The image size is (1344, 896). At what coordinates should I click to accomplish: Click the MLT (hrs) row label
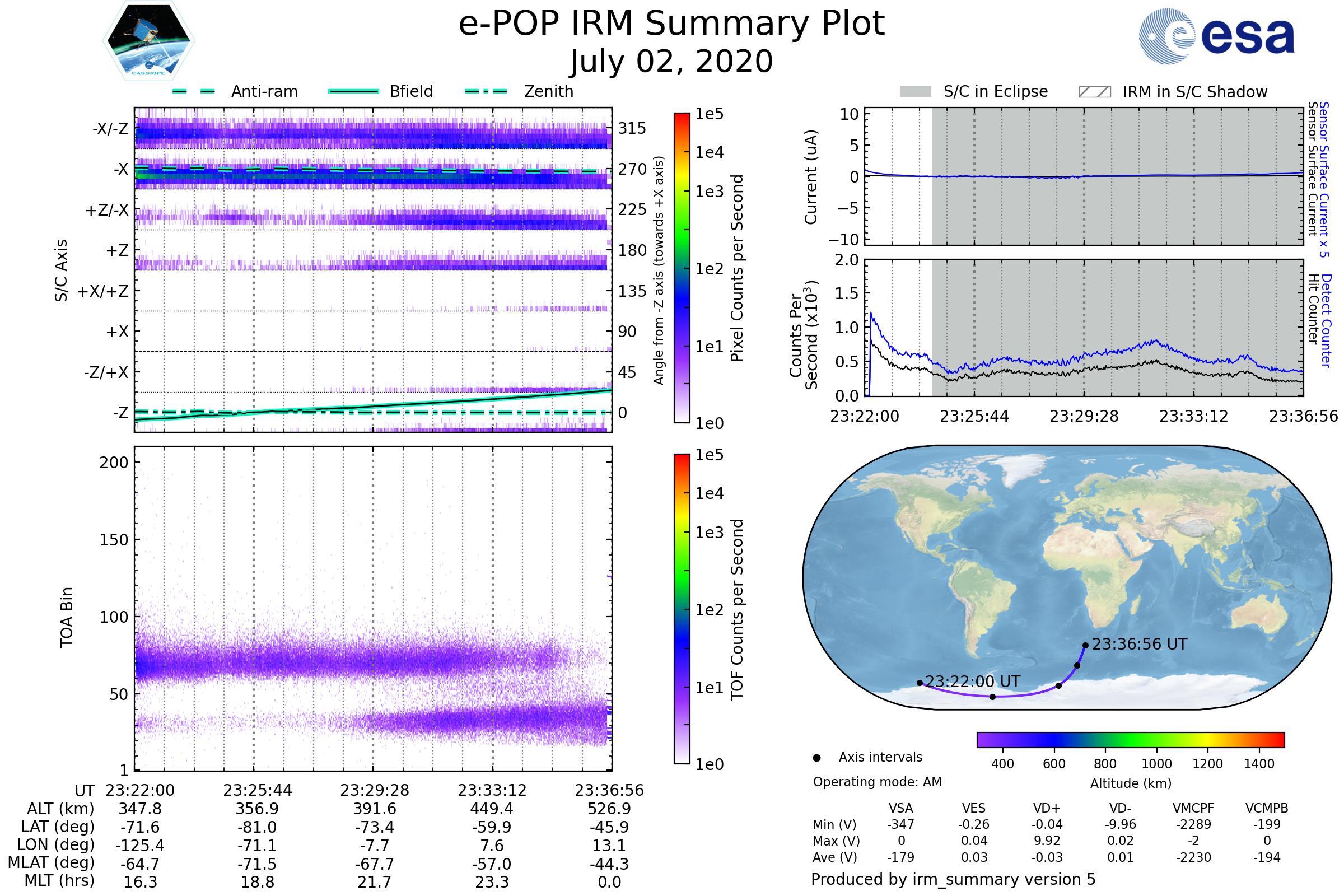[59, 880]
